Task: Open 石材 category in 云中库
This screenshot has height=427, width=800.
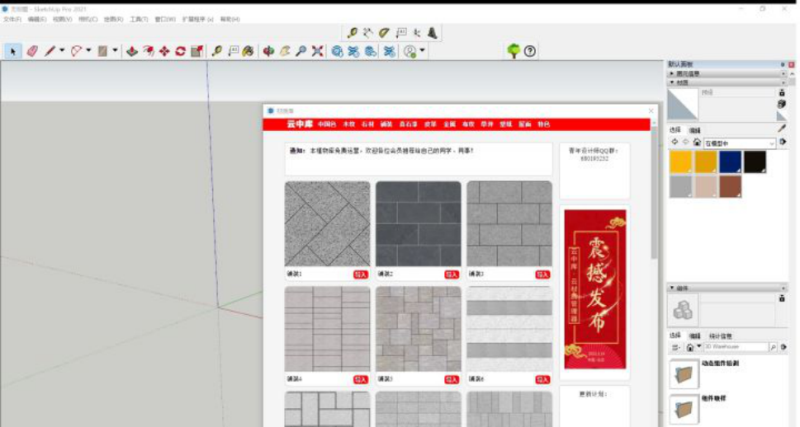Action: [367, 124]
